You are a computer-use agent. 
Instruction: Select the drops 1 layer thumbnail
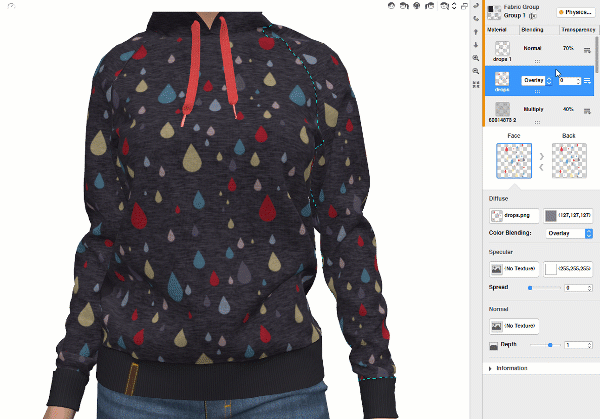click(502, 49)
